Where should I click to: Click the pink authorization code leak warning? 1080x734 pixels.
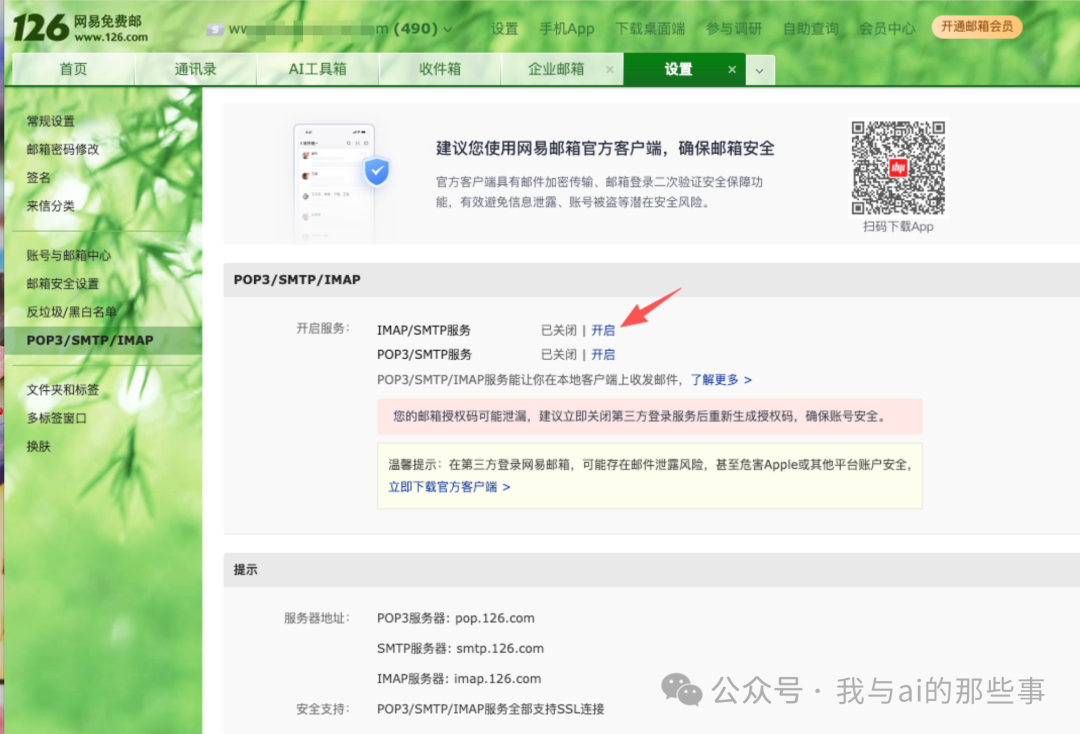pyautogui.click(x=649, y=416)
